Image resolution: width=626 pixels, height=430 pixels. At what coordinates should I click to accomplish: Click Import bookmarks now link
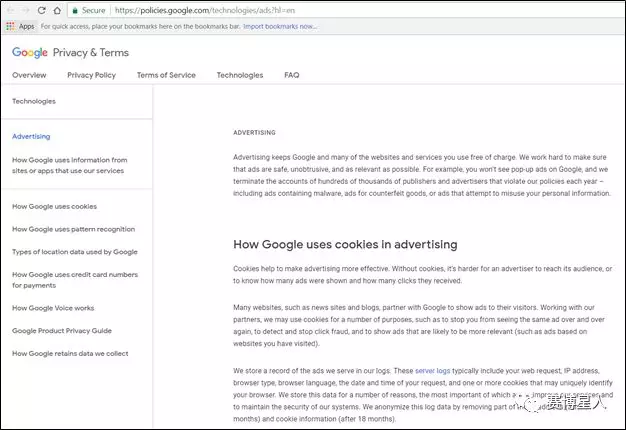coord(279,26)
